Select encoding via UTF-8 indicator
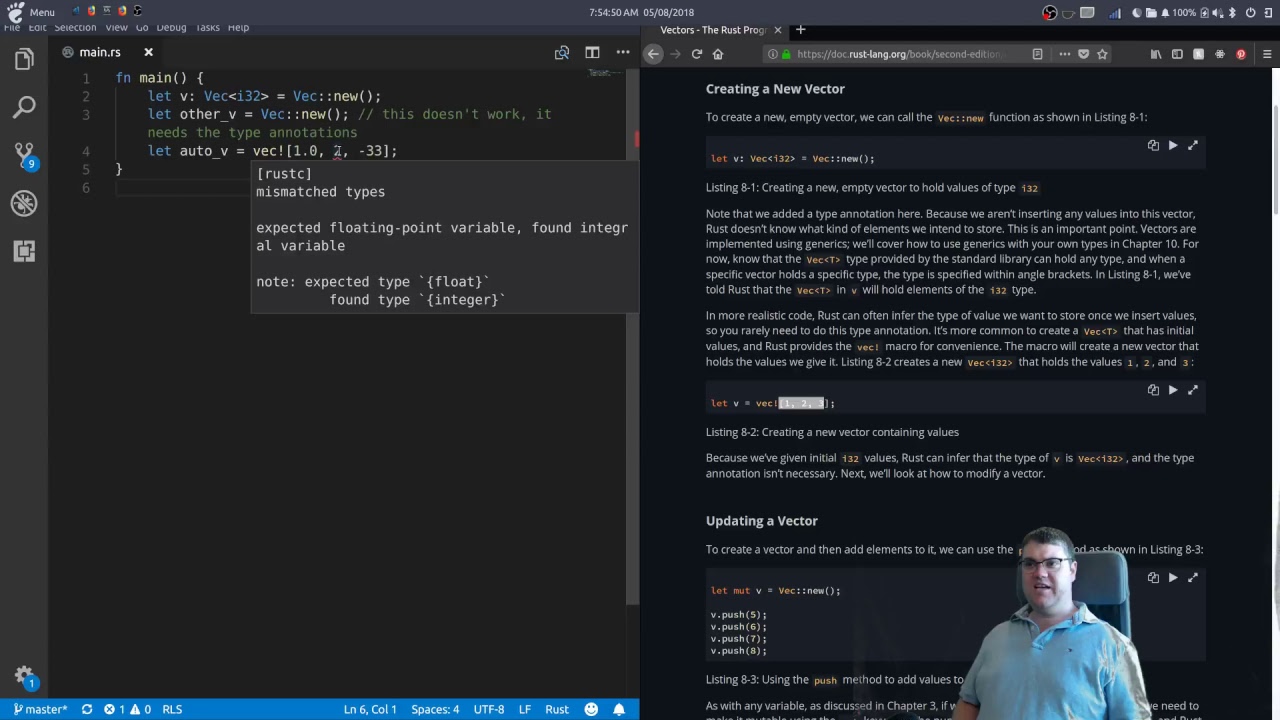This screenshot has width=1280, height=720. [x=489, y=709]
